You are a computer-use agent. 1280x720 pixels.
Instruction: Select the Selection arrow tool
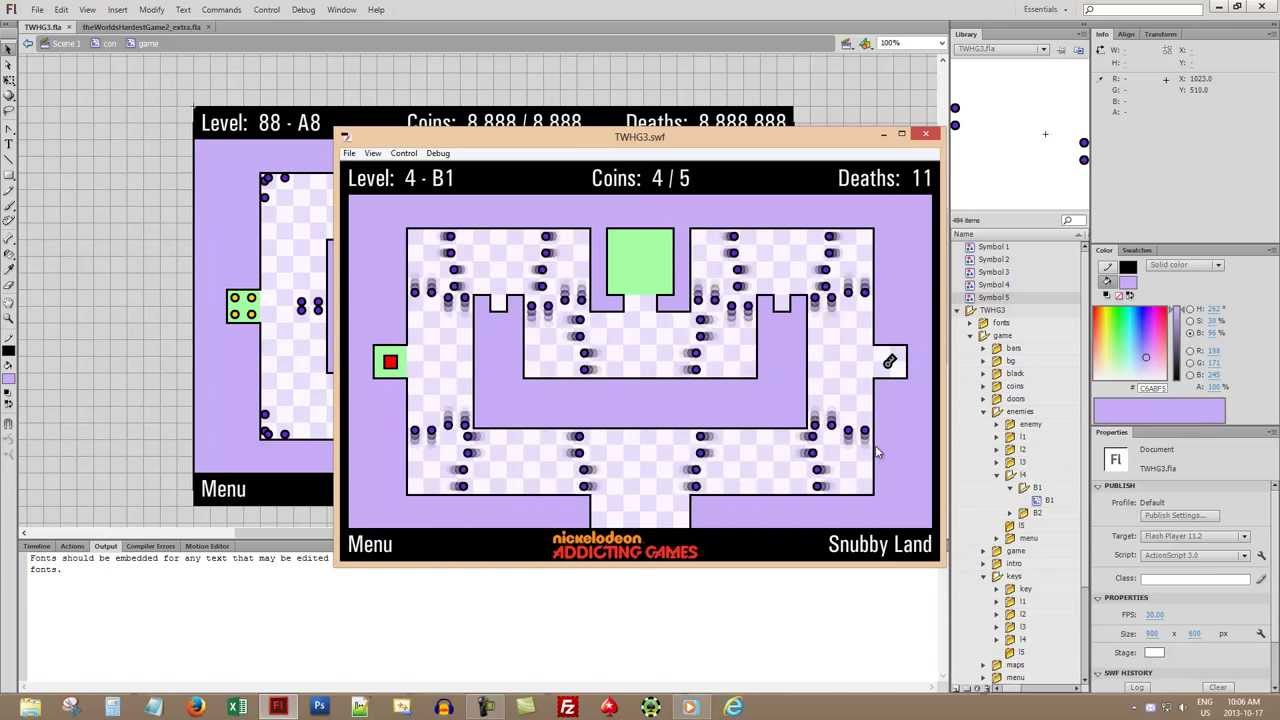[9, 51]
